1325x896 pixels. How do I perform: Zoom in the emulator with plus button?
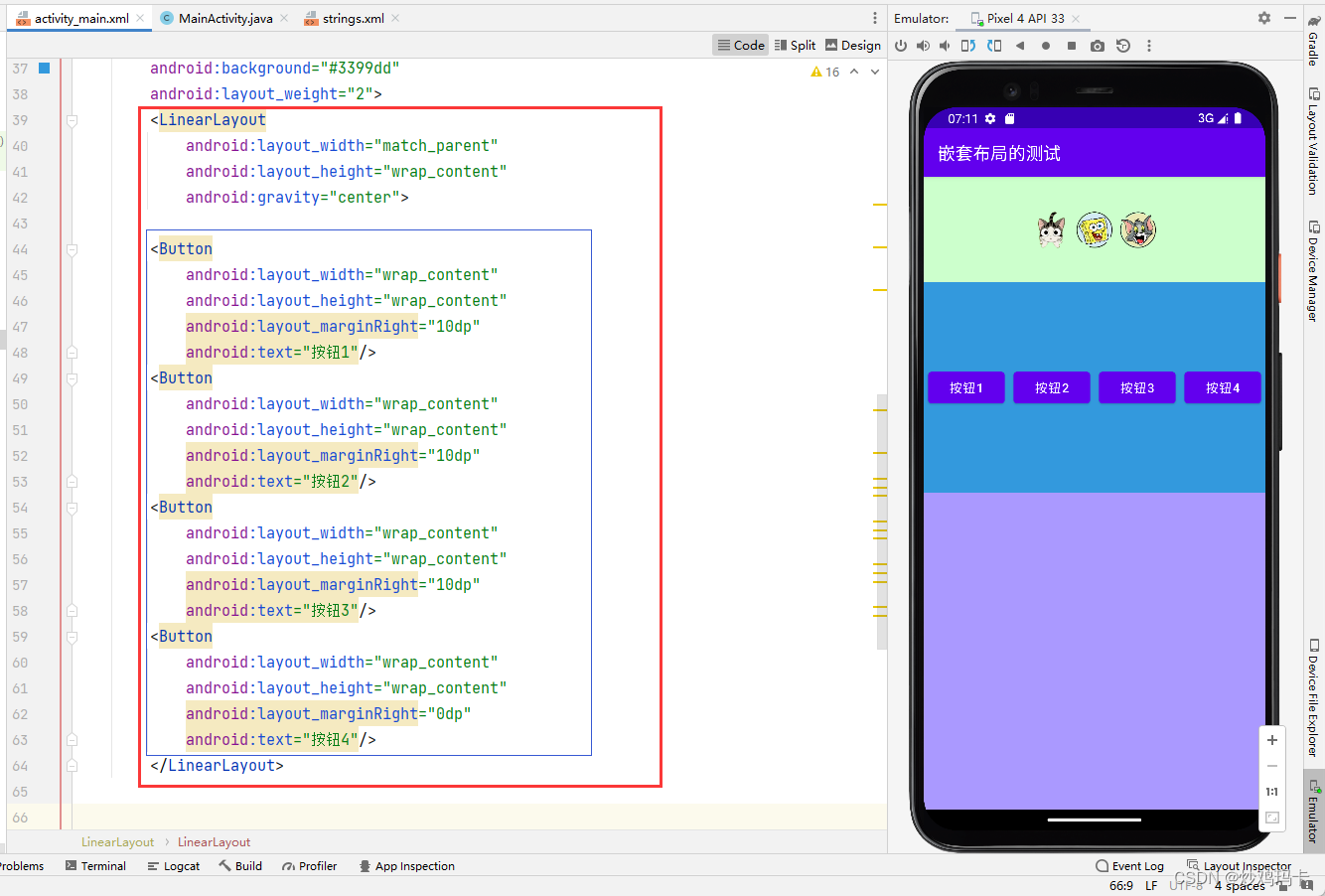coord(1272,740)
